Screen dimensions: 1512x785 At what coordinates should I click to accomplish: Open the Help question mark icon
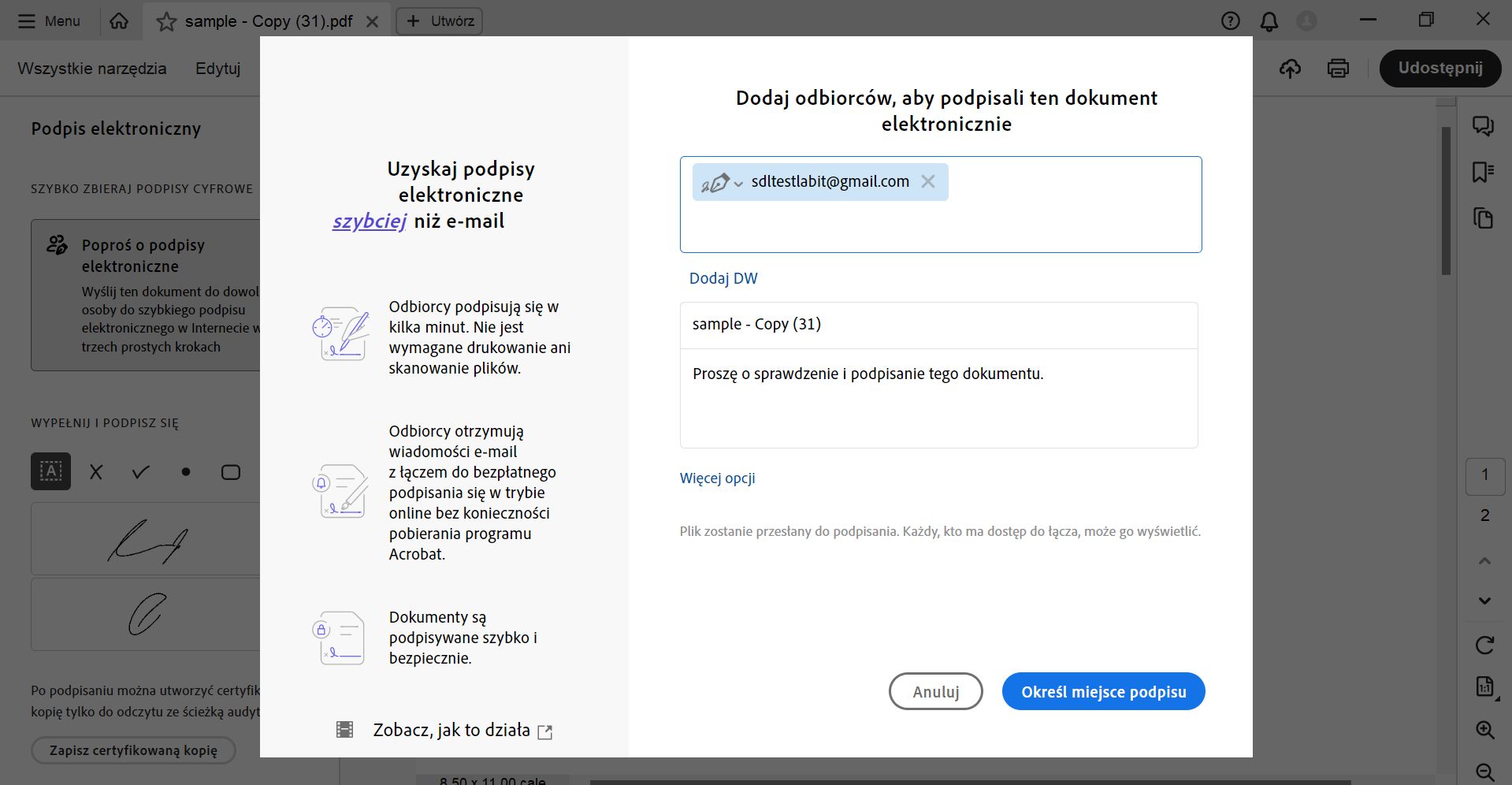pyautogui.click(x=1231, y=21)
